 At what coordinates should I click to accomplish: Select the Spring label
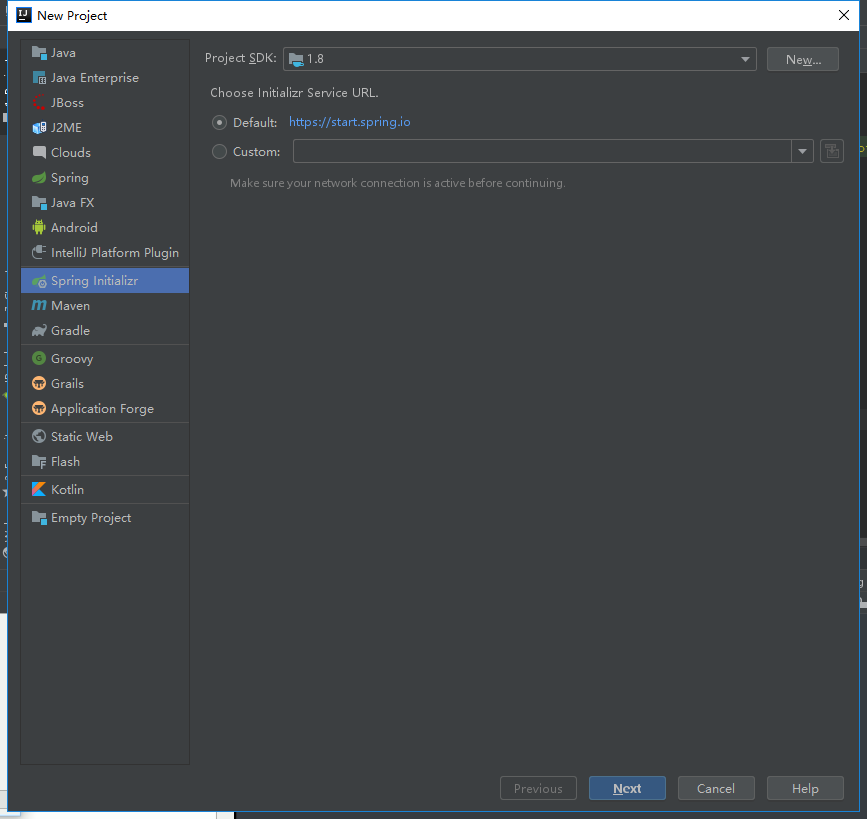pos(70,178)
